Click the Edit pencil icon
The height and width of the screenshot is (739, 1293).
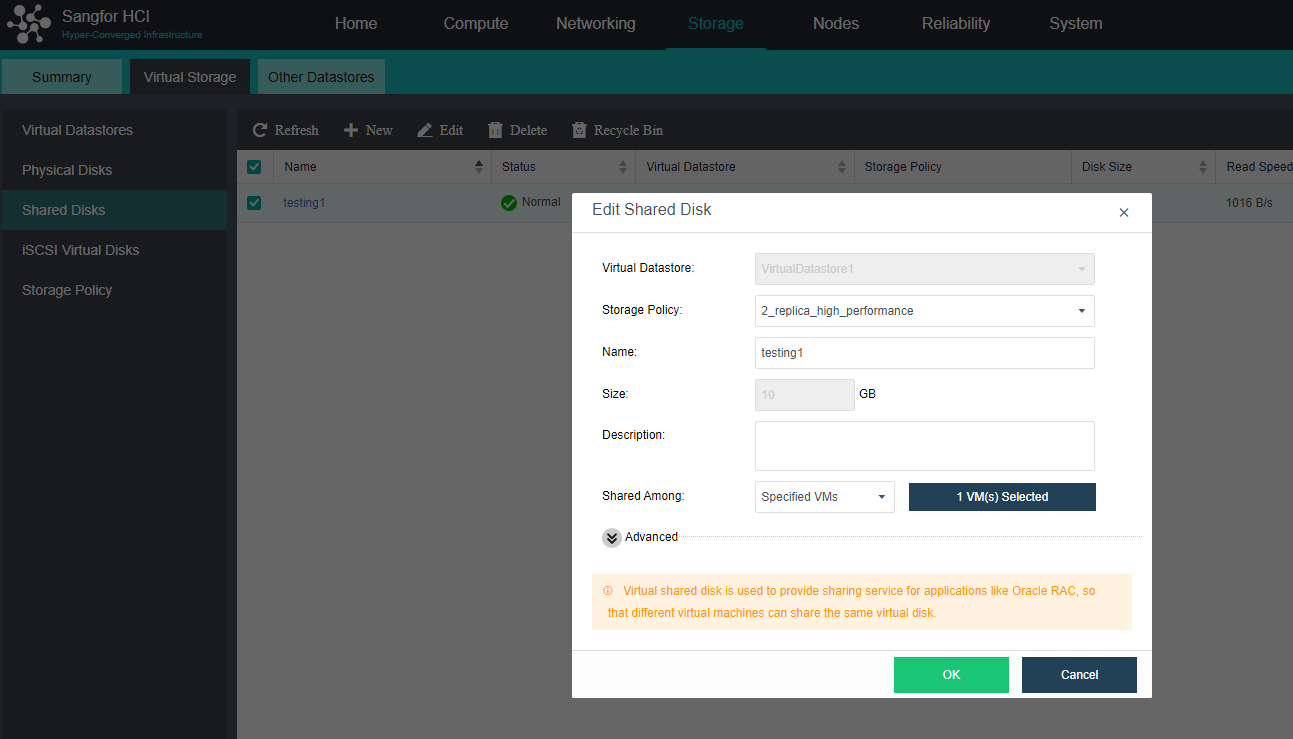[x=425, y=130]
